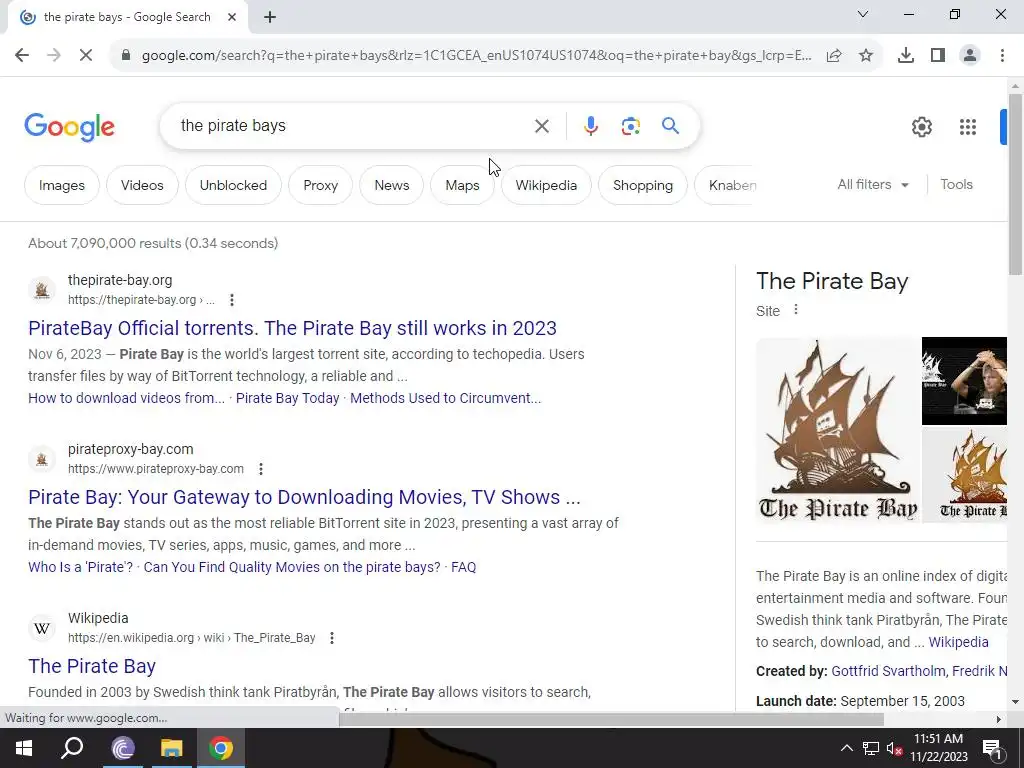Click thepirate-bay.org site favicon
The width and height of the screenshot is (1024, 768).
(x=42, y=289)
